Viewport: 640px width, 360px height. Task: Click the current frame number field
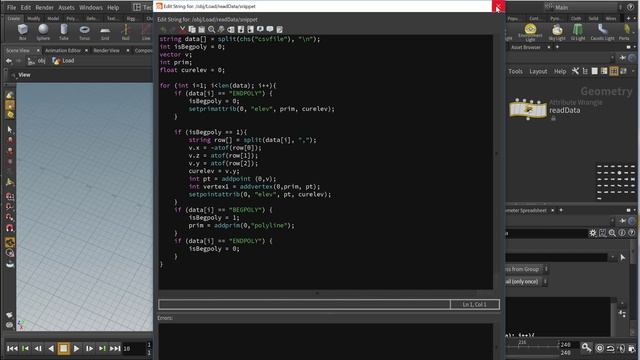(x=134, y=349)
